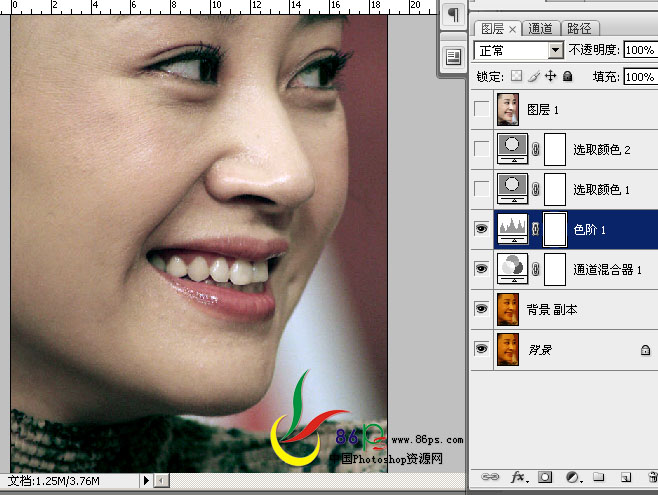Click the horizontal ruler above canvas

[x=218, y=7]
